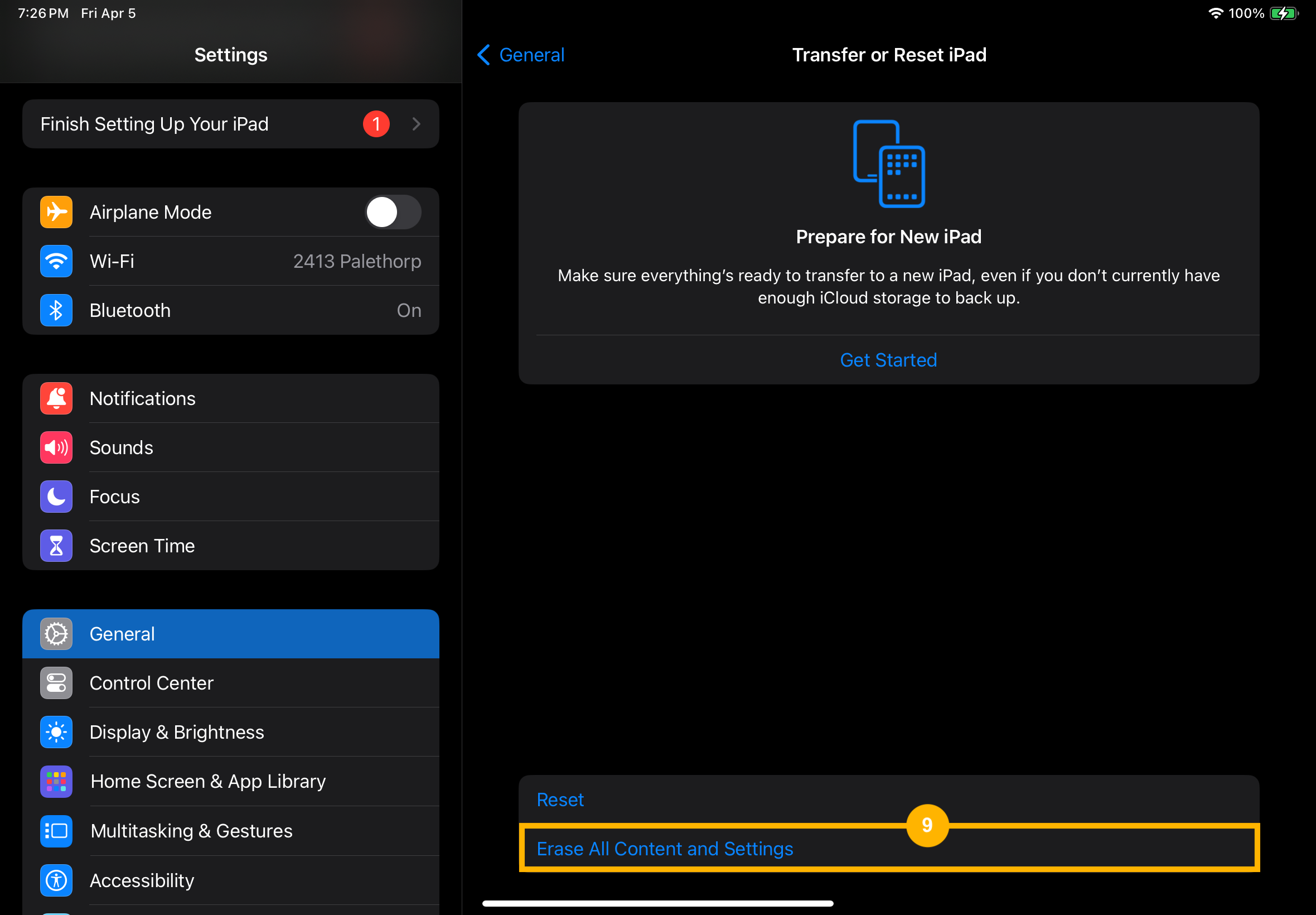Toggle Airplane Mode switch

(x=393, y=212)
